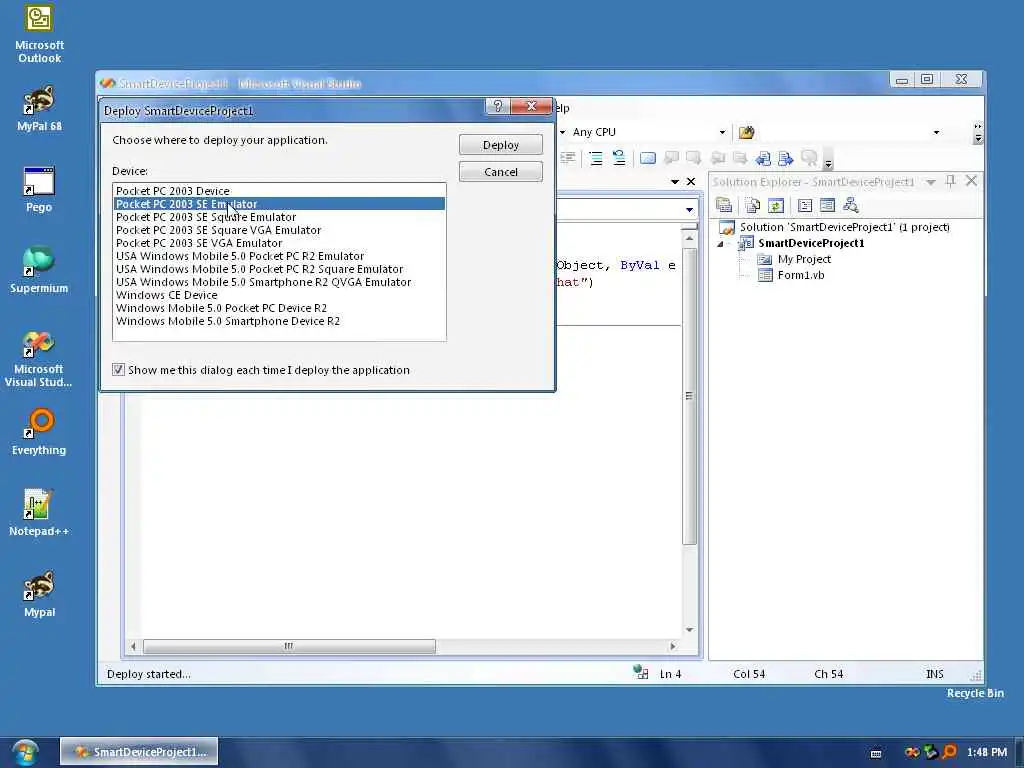Click View Class Diagram icon in Solution Explorer
The height and width of the screenshot is (768, 1024).
(850, 206)
